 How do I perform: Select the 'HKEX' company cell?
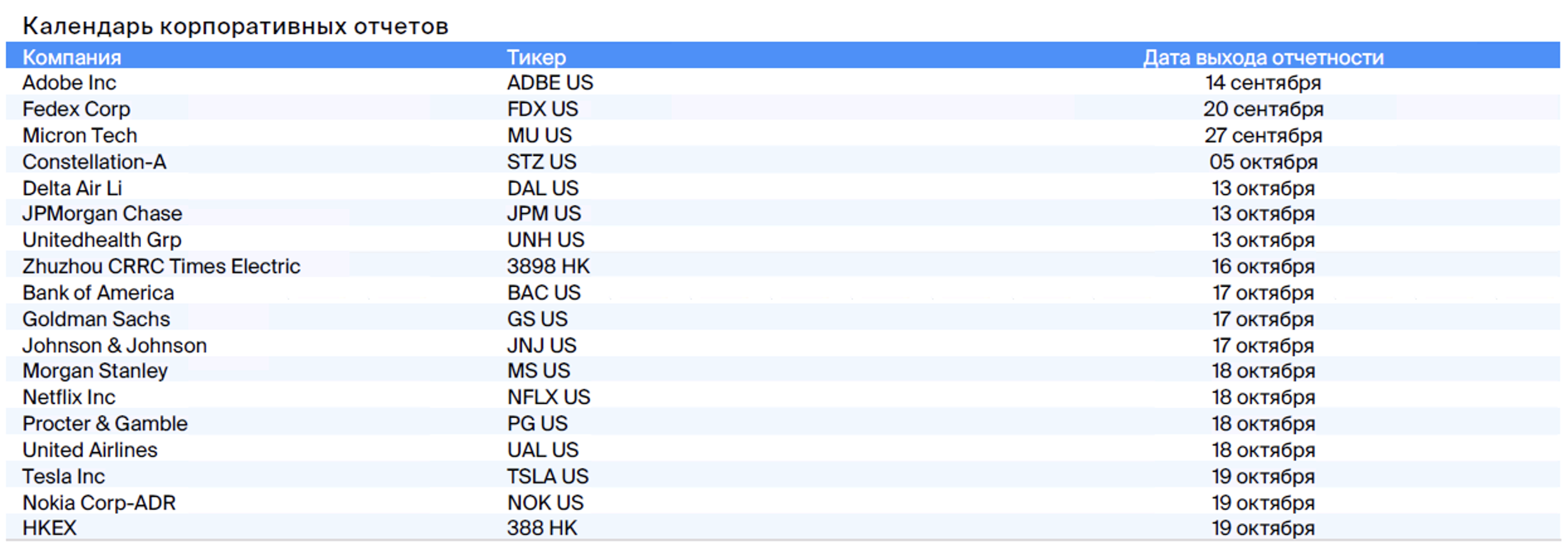(50, 527)
